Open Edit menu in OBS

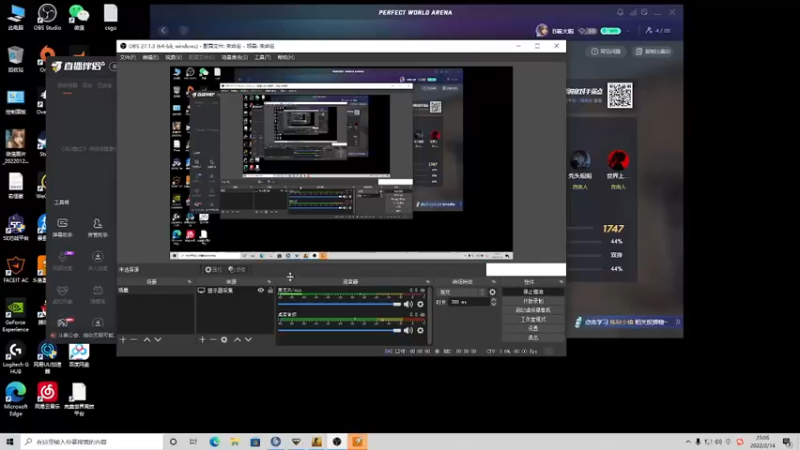click(151, 58)
